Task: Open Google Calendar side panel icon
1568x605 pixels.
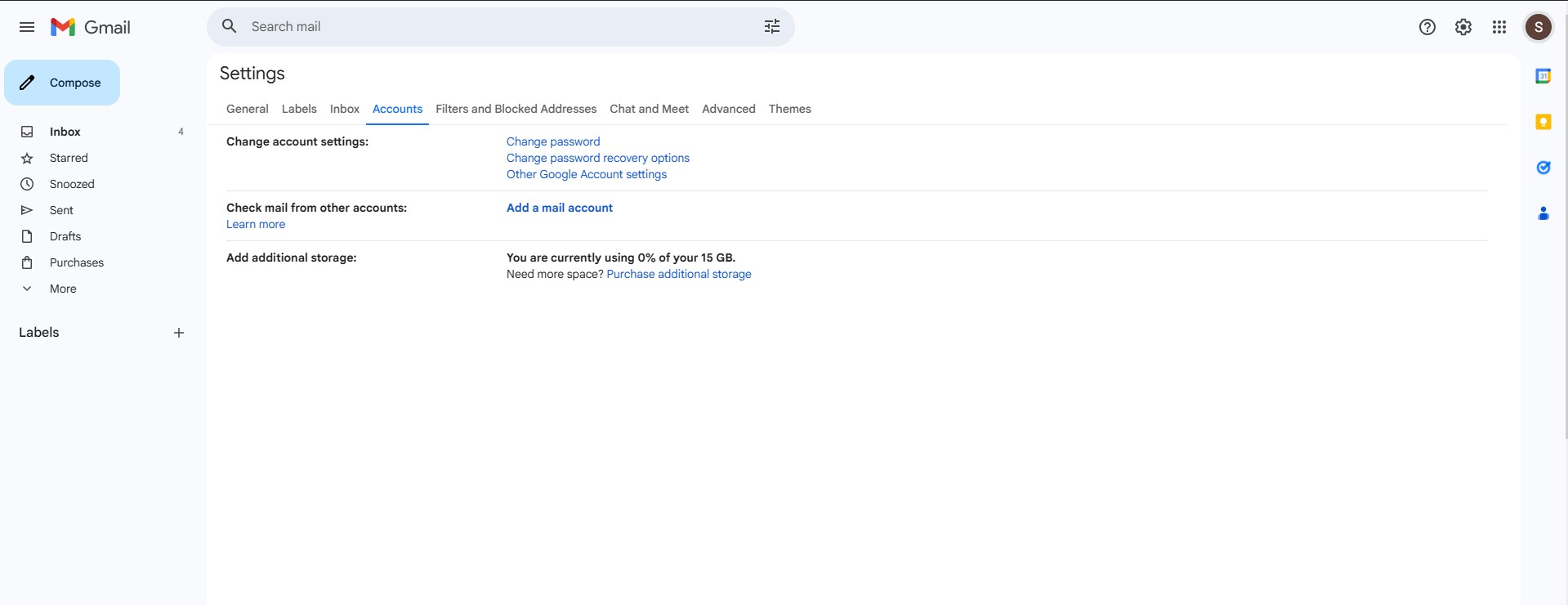Action: pos(1543,76)
